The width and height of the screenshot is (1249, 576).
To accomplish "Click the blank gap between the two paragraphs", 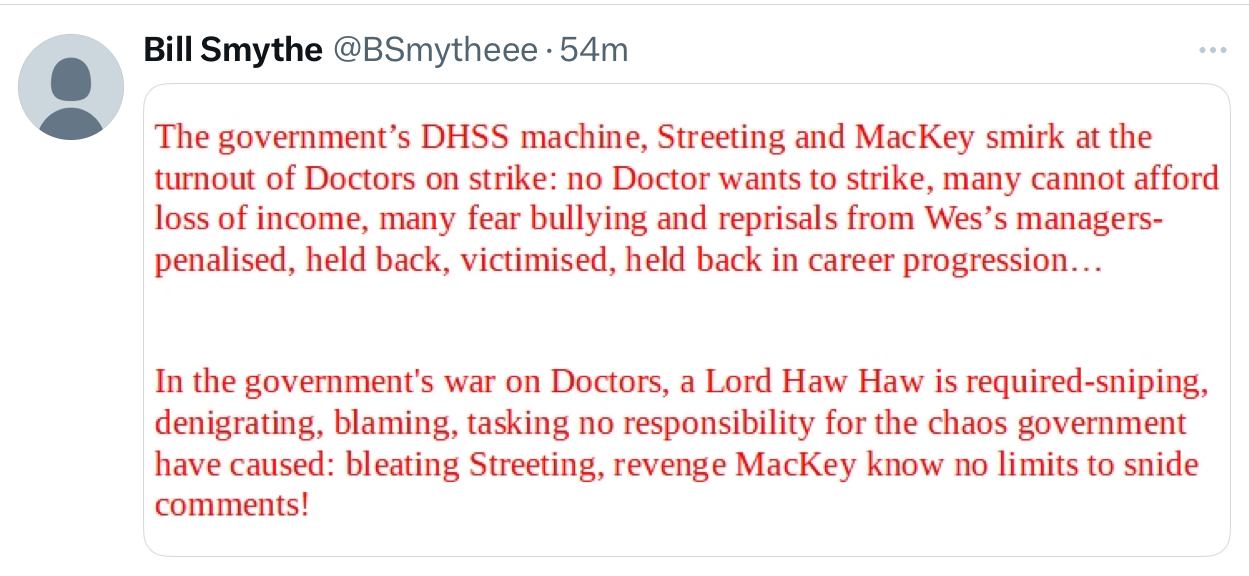I will (686, 322).
